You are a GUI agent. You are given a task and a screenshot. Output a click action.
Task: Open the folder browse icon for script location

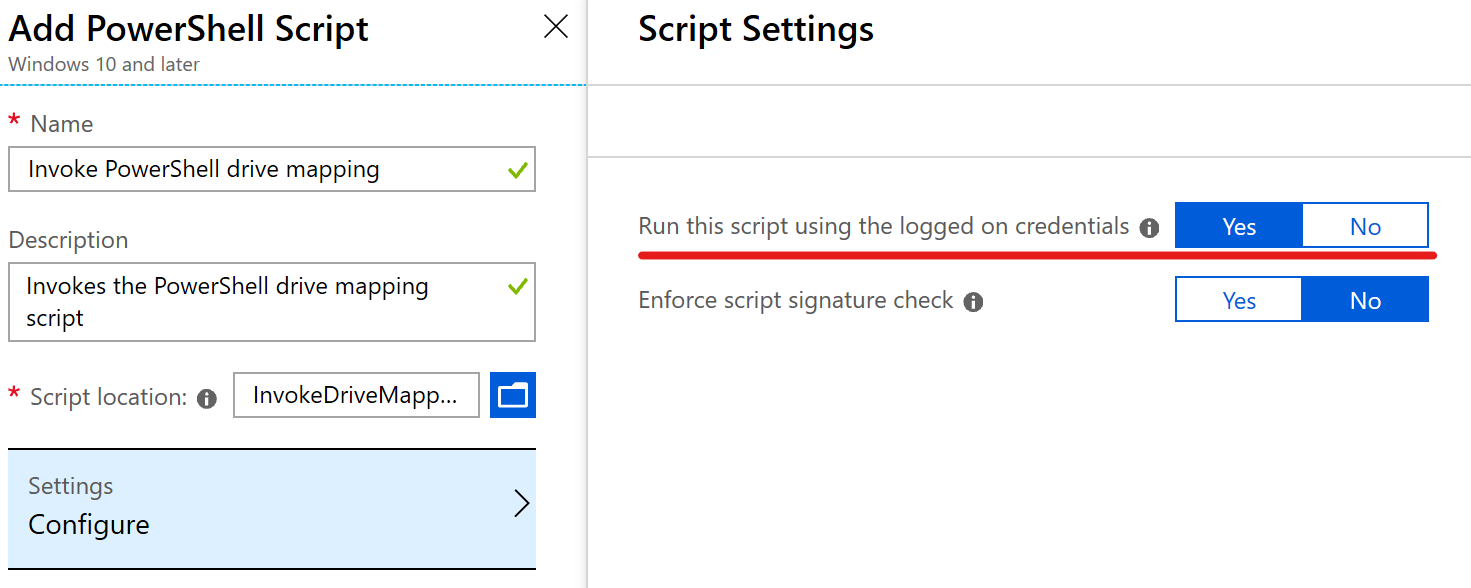[513, 395]
